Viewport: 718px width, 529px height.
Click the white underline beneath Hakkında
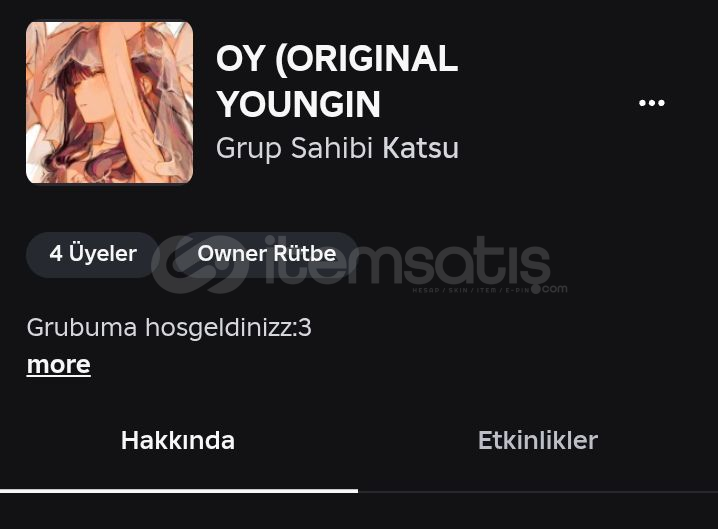[x=179, y=491]
